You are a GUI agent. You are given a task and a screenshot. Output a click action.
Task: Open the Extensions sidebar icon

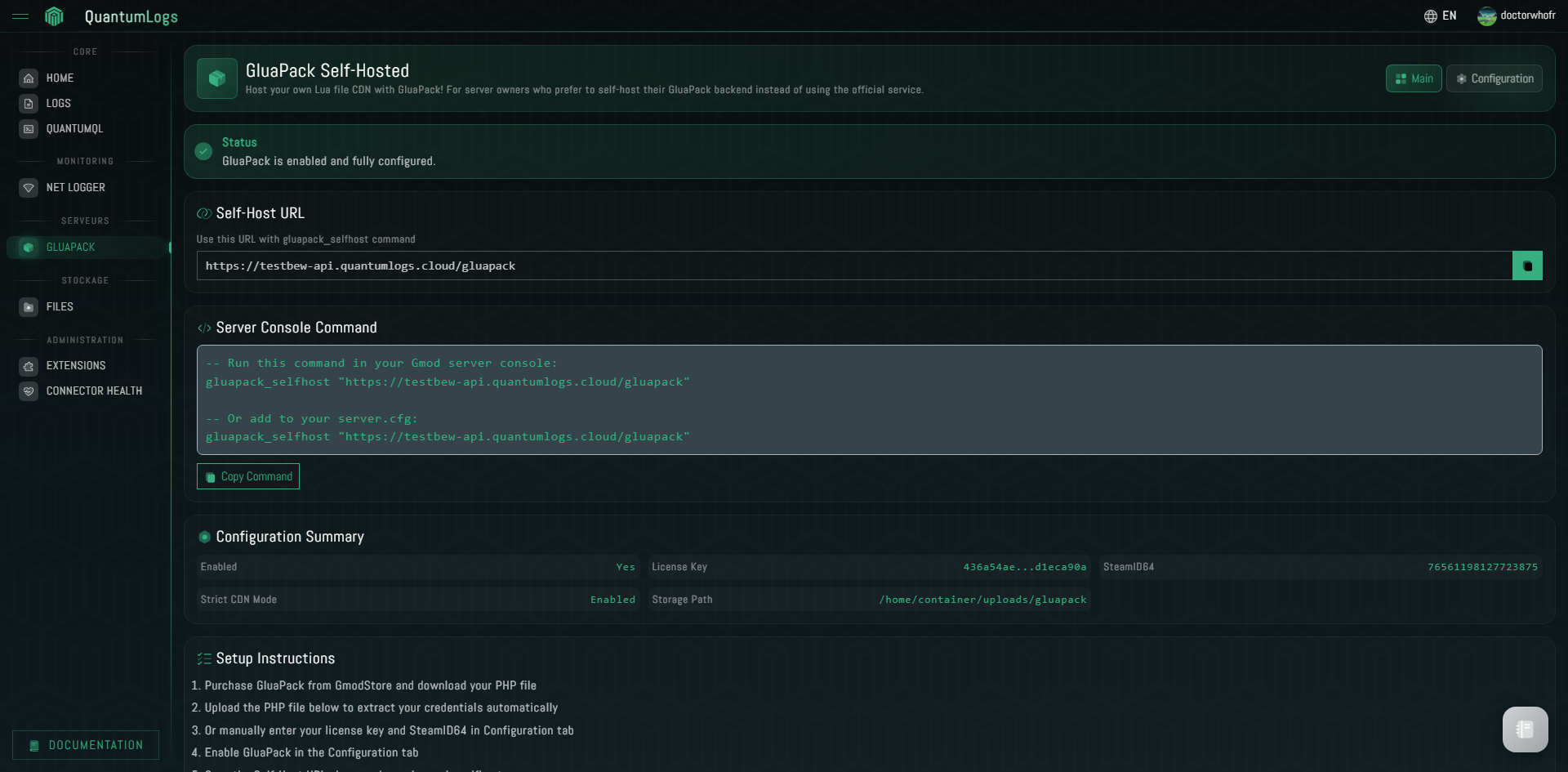[x=29, y=366]
